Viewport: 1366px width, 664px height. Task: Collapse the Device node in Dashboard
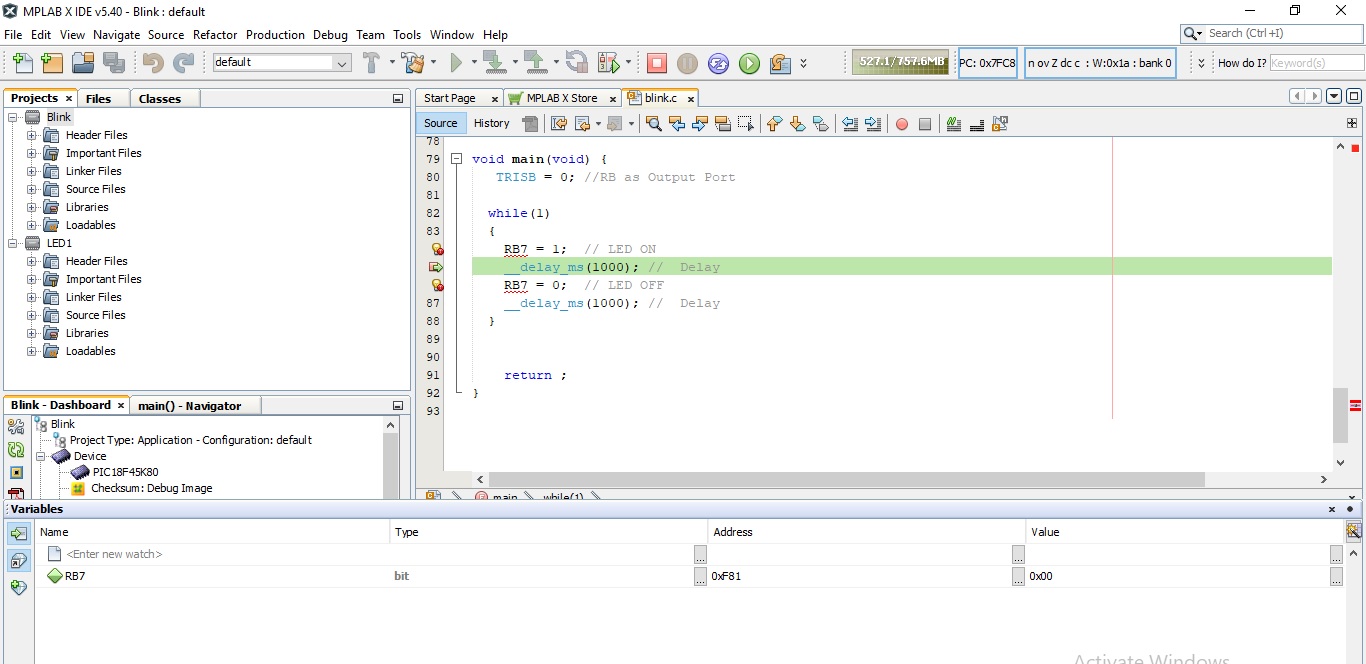click(x=41, y=456)
